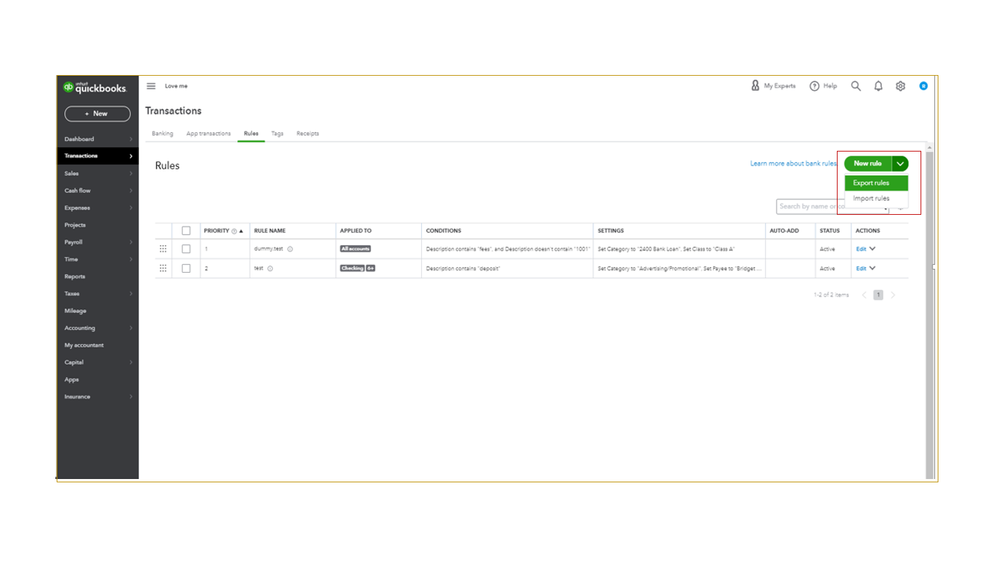
Task: Open the Receipts tab
Action: pos(308,134)
